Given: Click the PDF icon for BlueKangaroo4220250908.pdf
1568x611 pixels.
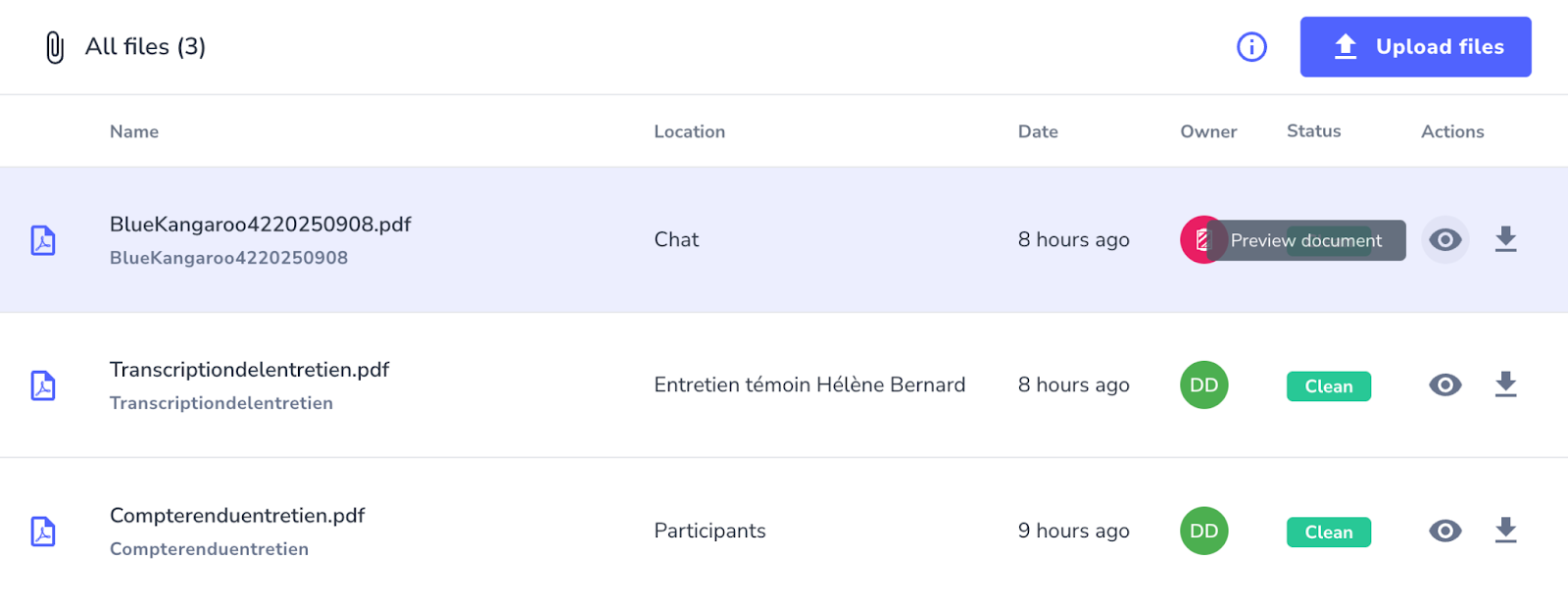Looking at the screenshot, I should pos(43,240).
